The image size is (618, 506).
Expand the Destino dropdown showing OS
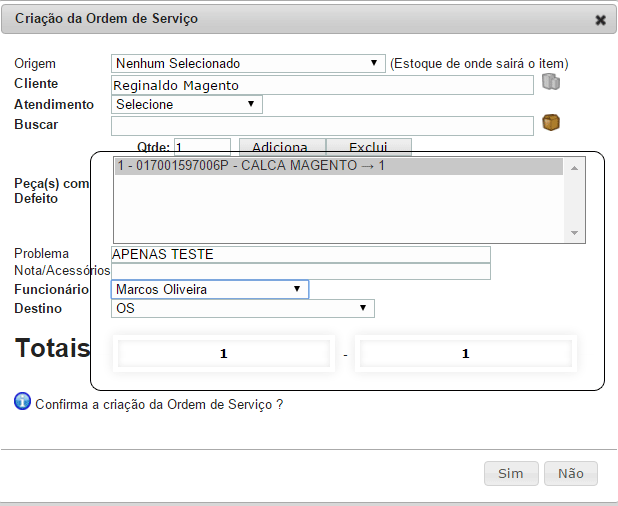[243, 308]
